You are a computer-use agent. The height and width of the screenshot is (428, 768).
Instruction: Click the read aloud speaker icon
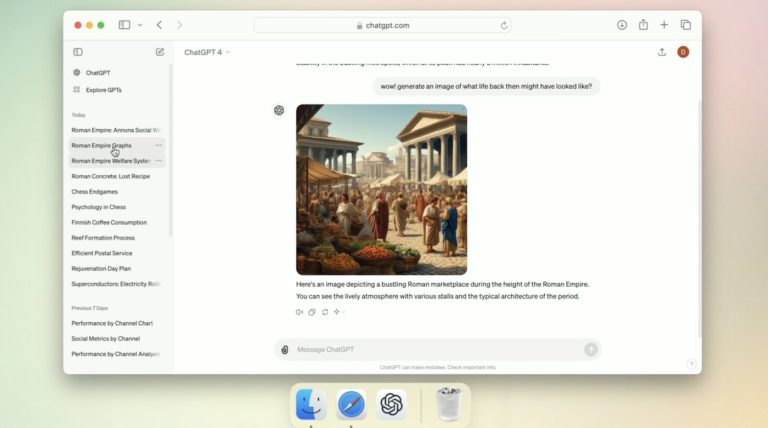[x=299, y=312]
